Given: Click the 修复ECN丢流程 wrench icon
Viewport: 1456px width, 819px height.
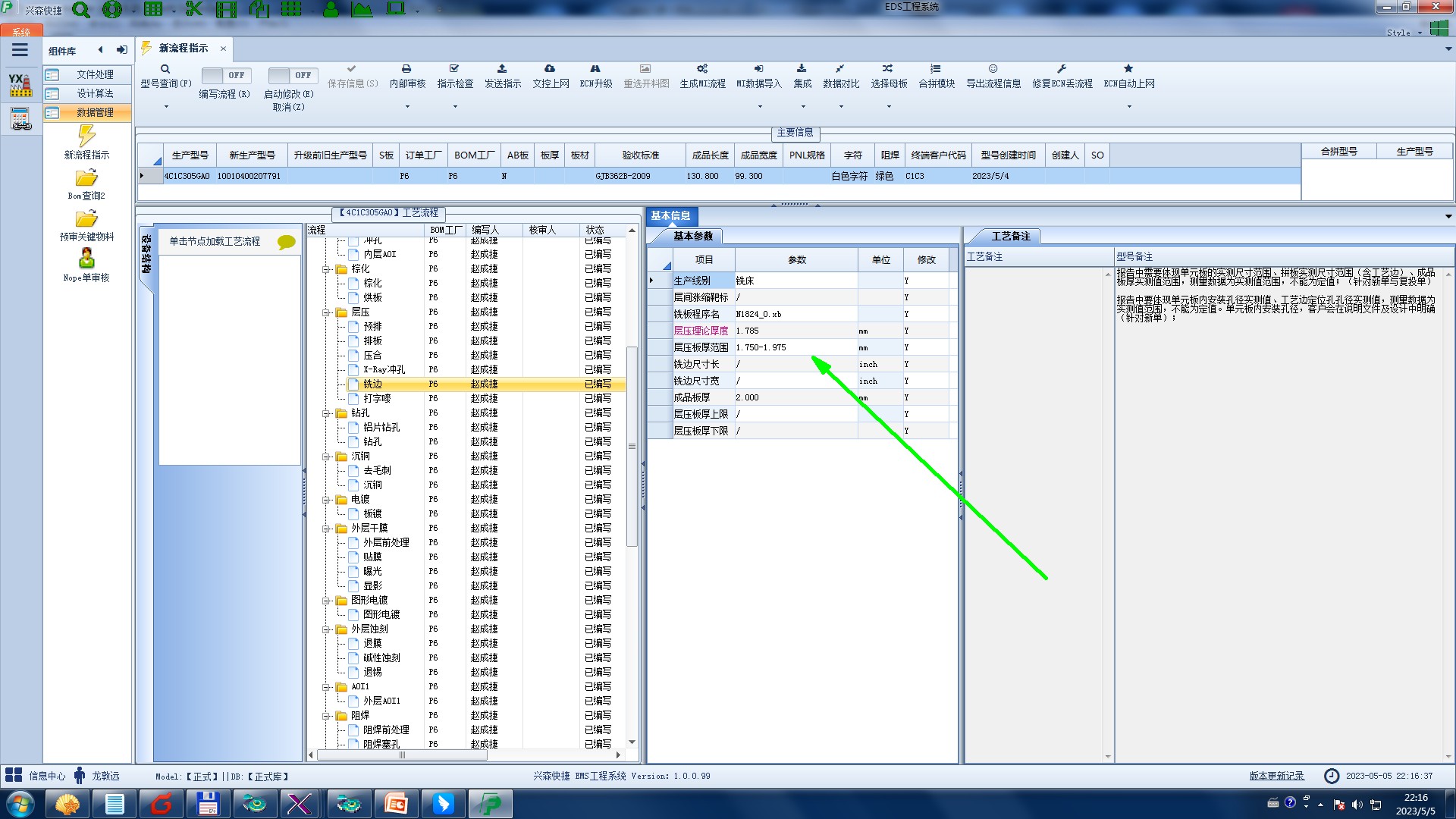Looking at the screenshot, I should click(1062, 69).
